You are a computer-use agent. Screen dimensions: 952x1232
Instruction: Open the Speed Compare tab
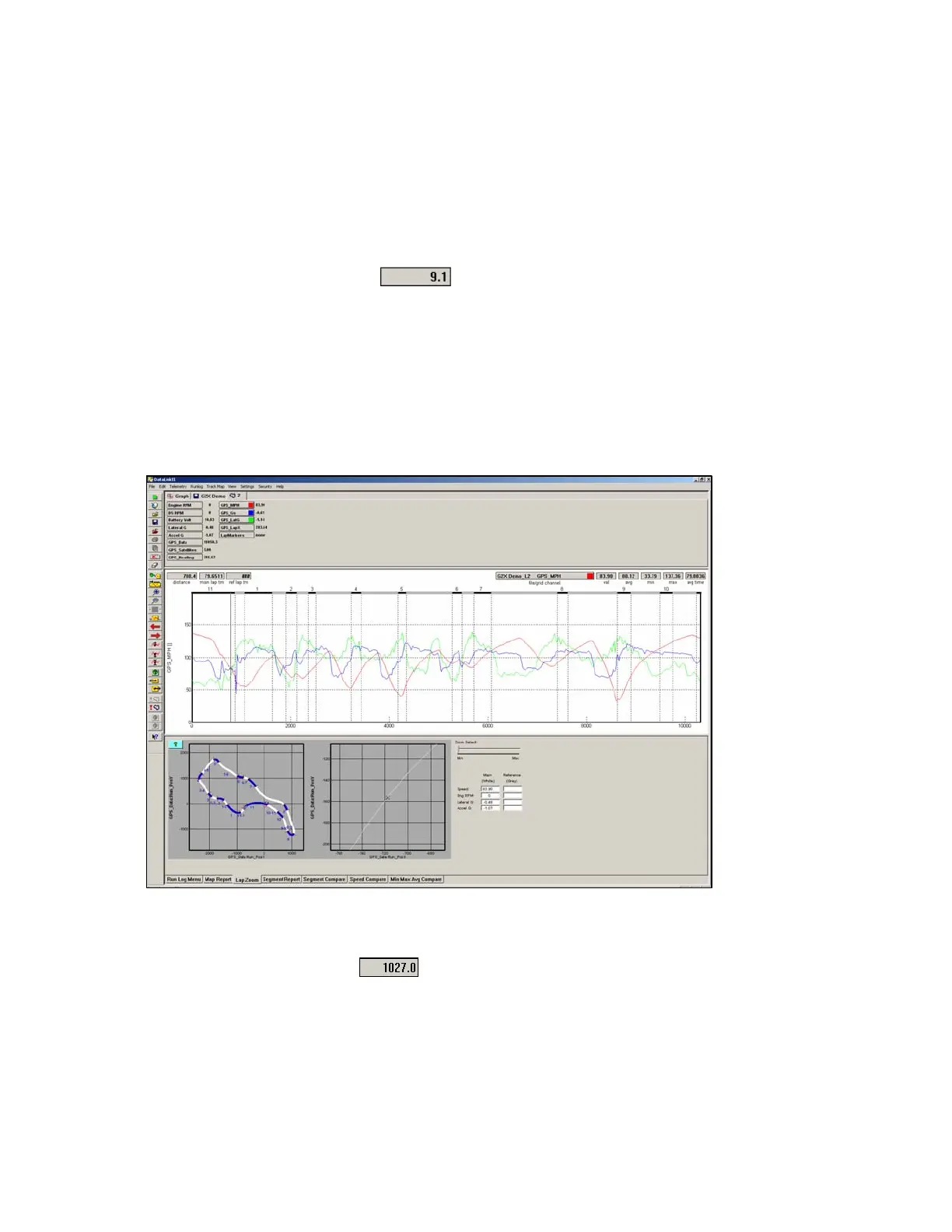click(368, 879)
